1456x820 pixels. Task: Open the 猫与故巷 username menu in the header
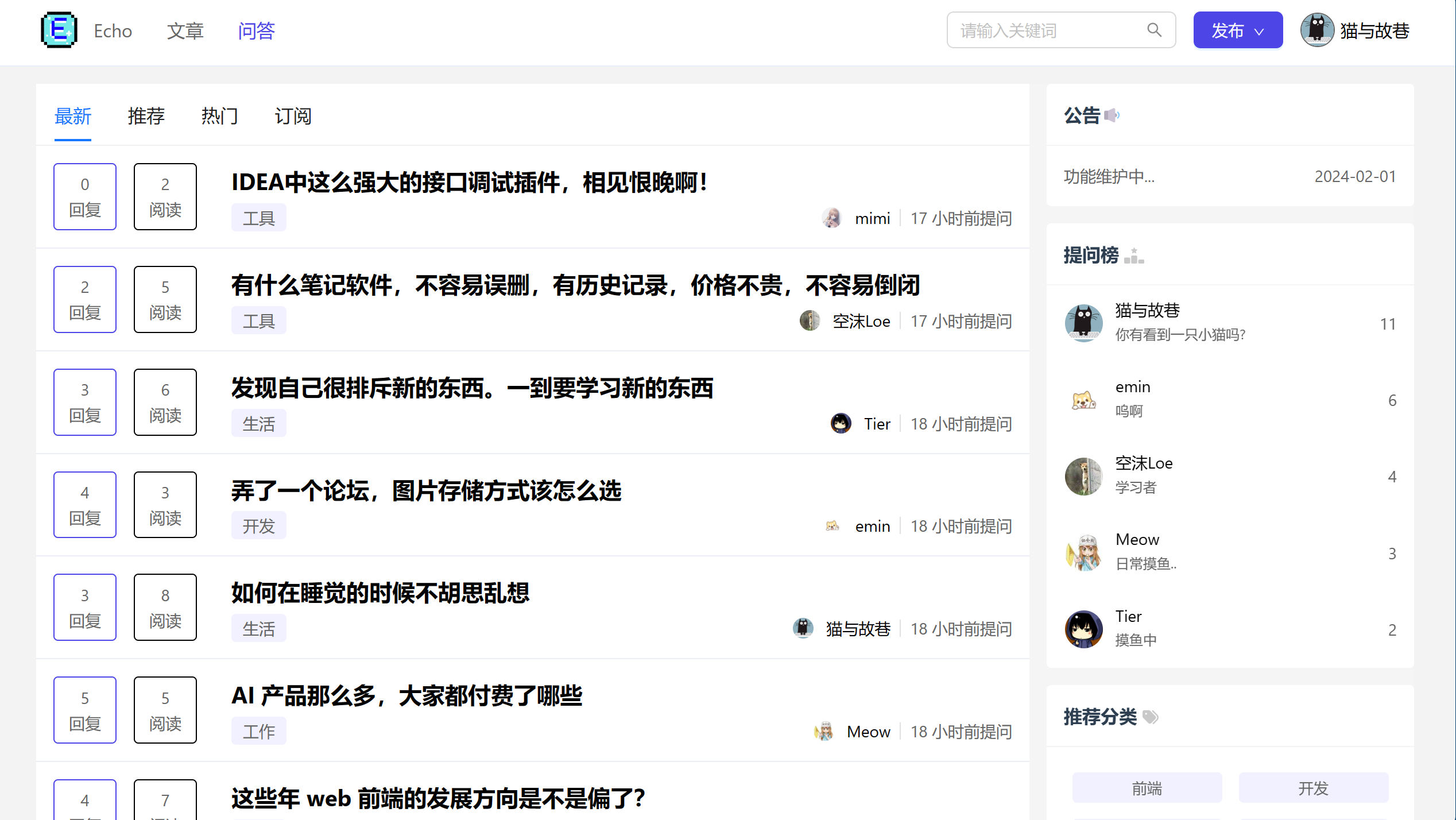coord(1374,30)
